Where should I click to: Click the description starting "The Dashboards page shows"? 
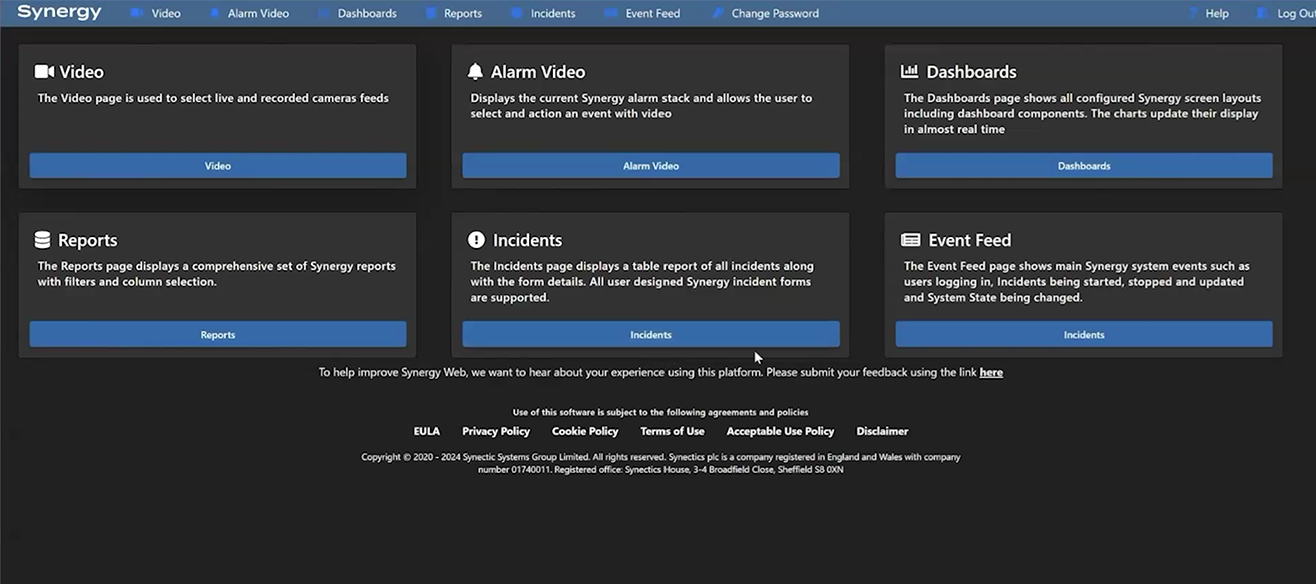coord(1082,114)
